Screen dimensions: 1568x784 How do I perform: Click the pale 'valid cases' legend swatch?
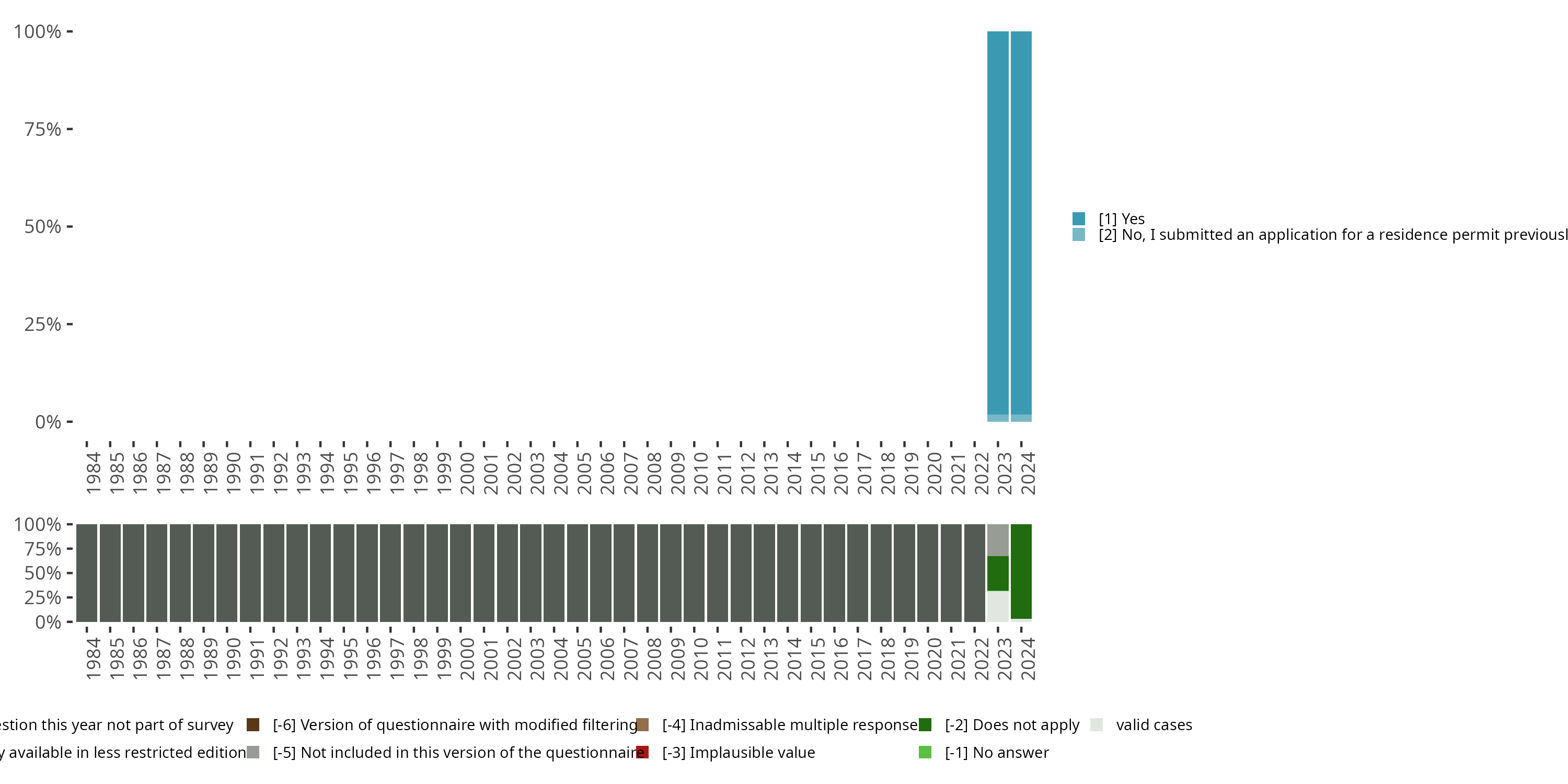(1096, 724)
